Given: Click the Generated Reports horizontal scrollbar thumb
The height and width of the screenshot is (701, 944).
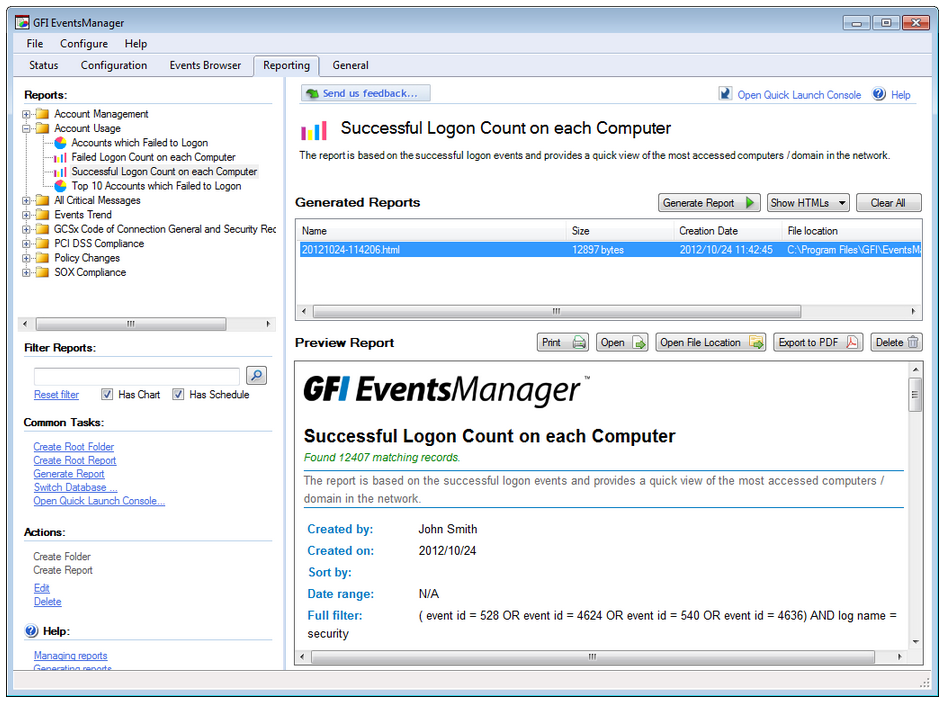Looking at the screenshot, I should tap(557, 311).
